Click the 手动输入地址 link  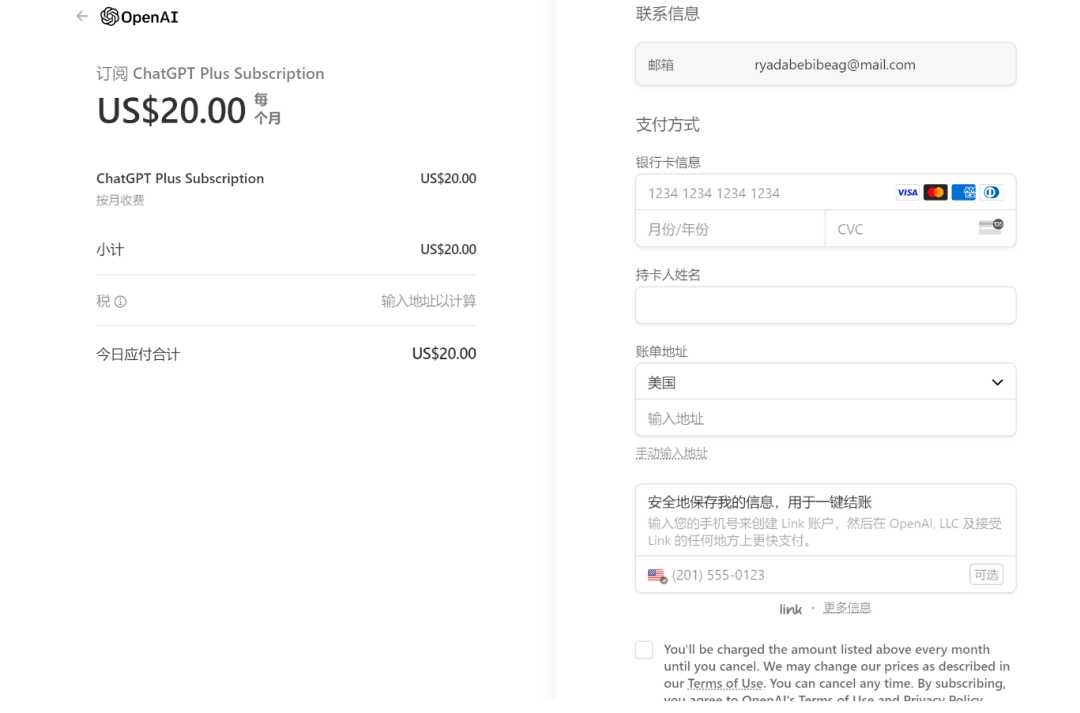point(671,454)
